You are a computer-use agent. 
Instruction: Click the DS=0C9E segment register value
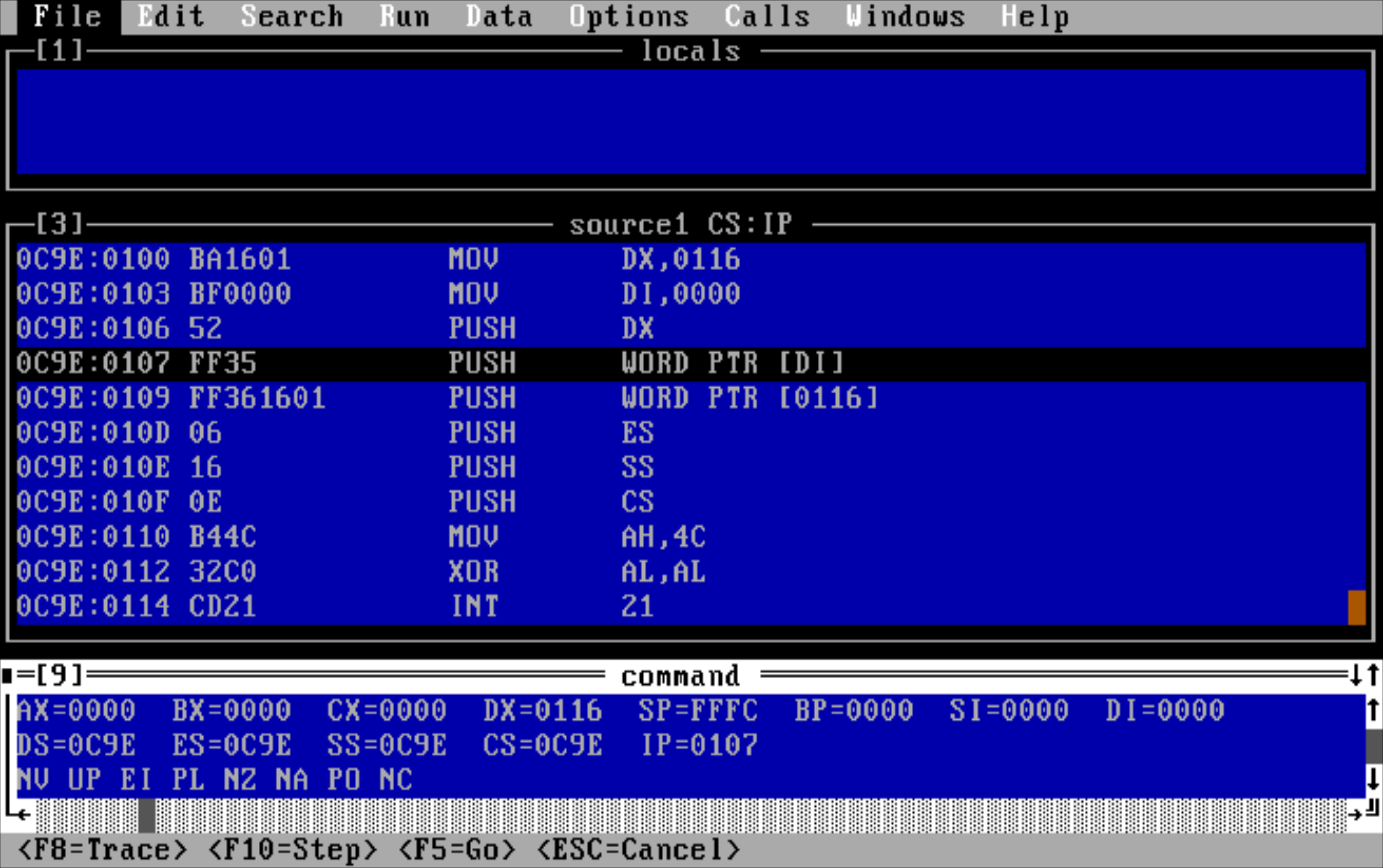(x=77, y=745)
